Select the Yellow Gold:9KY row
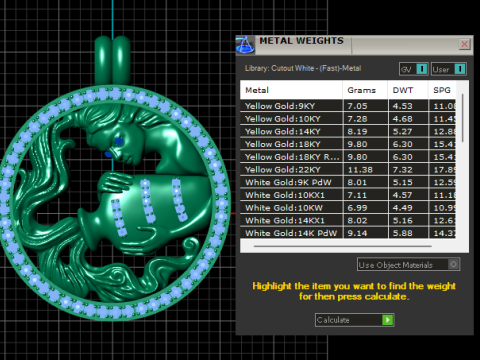The width and height of the screenshot is (480, 360). coord(348,106)
